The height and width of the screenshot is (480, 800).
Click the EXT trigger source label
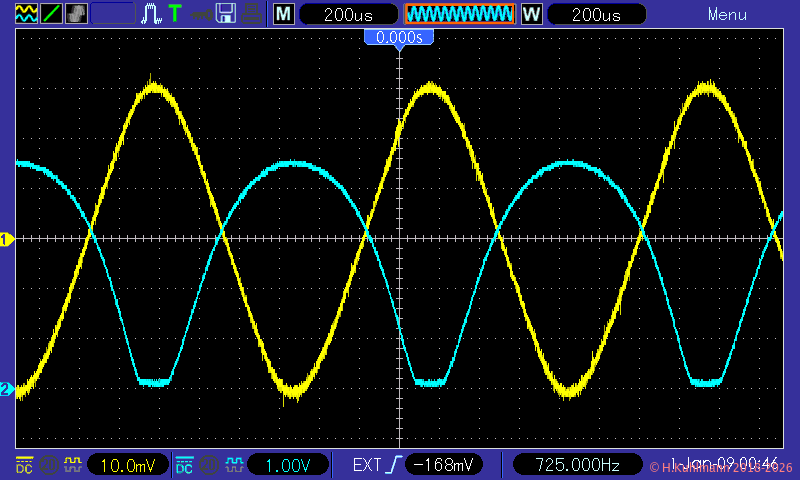coord(366,465)
